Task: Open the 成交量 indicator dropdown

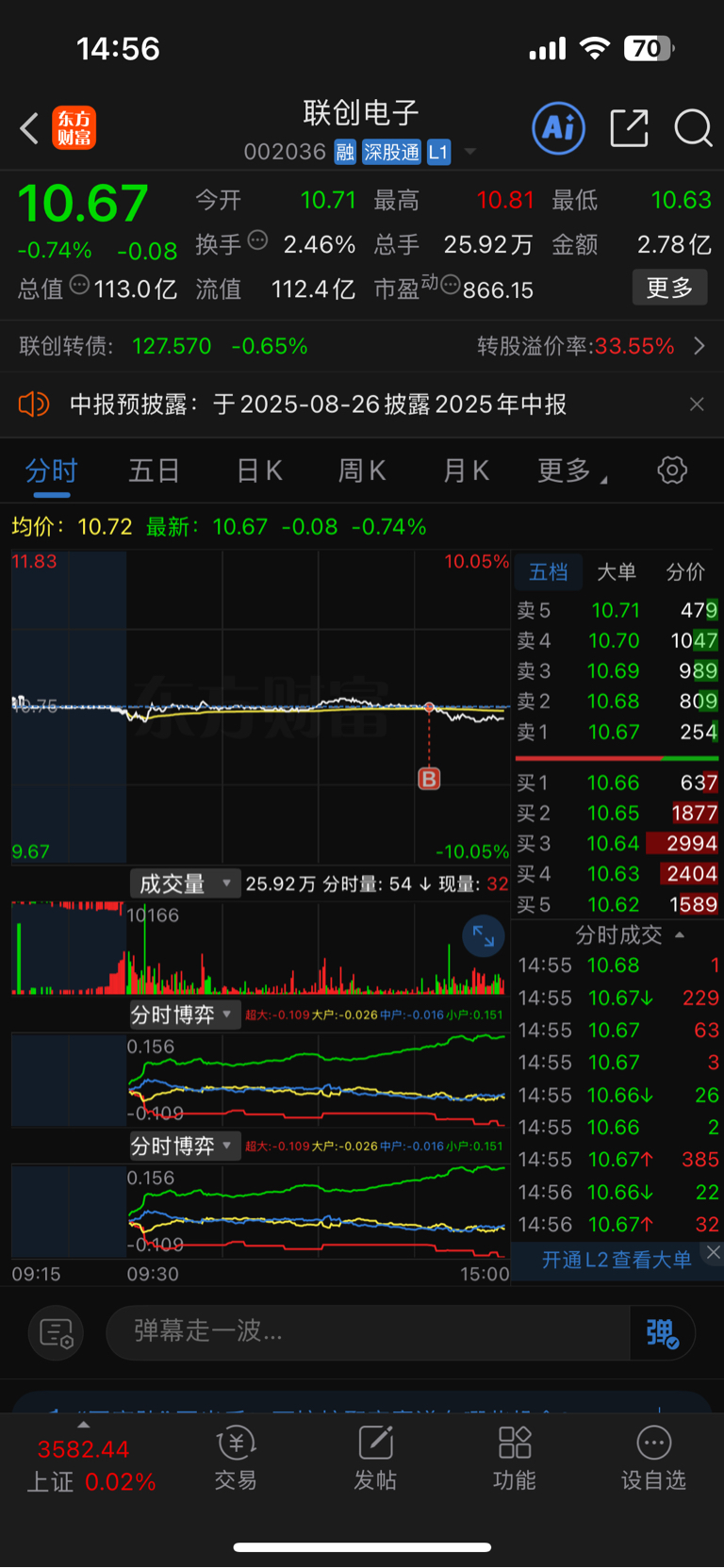Action: pos(185,883)
